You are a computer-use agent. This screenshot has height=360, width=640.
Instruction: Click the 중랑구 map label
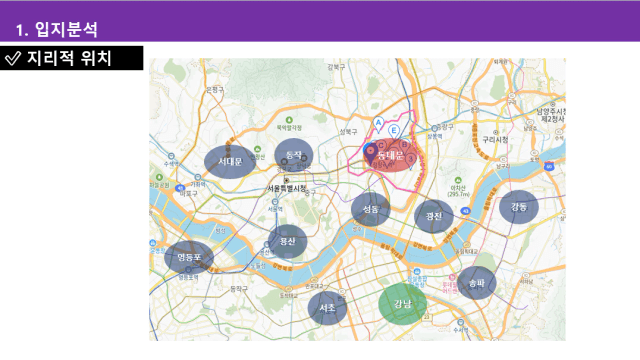click(445, 127)
